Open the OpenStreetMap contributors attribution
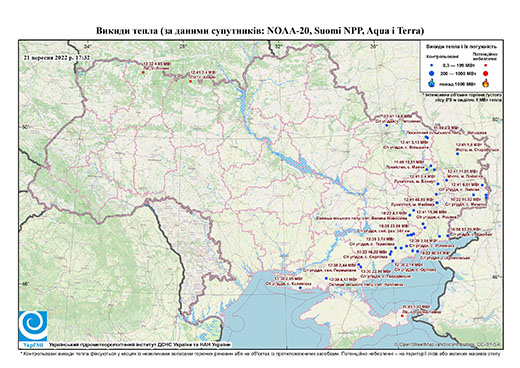 coord(448,344)
